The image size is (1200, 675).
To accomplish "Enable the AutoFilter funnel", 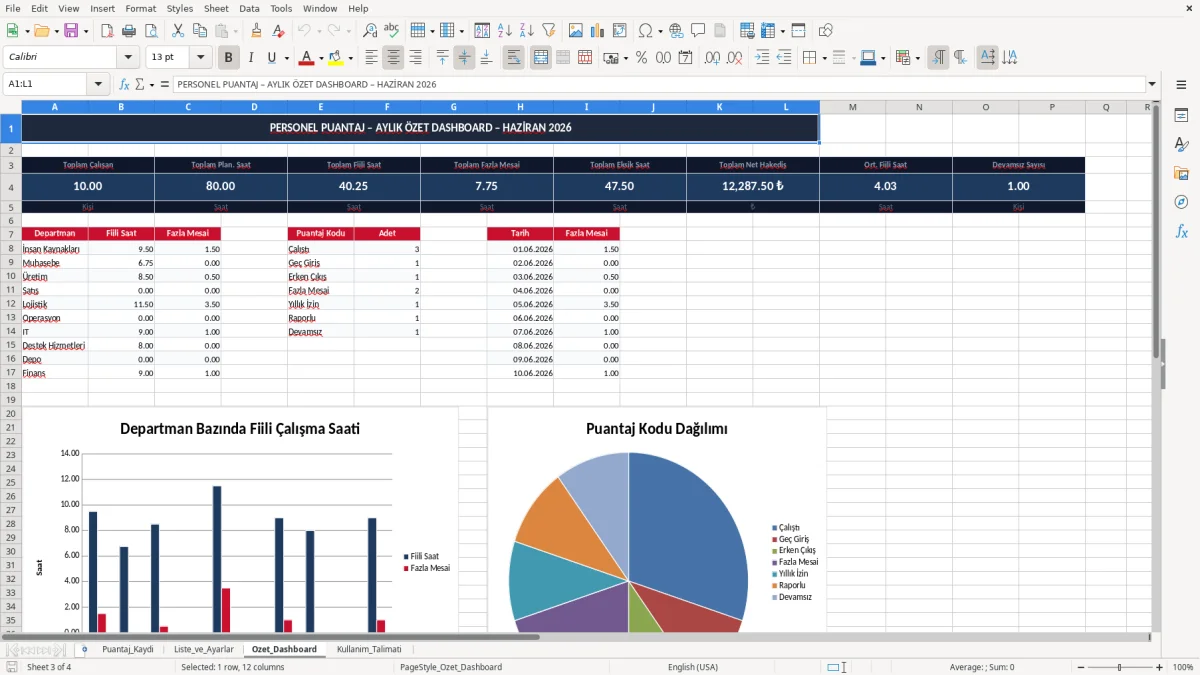I will [548, 31].
